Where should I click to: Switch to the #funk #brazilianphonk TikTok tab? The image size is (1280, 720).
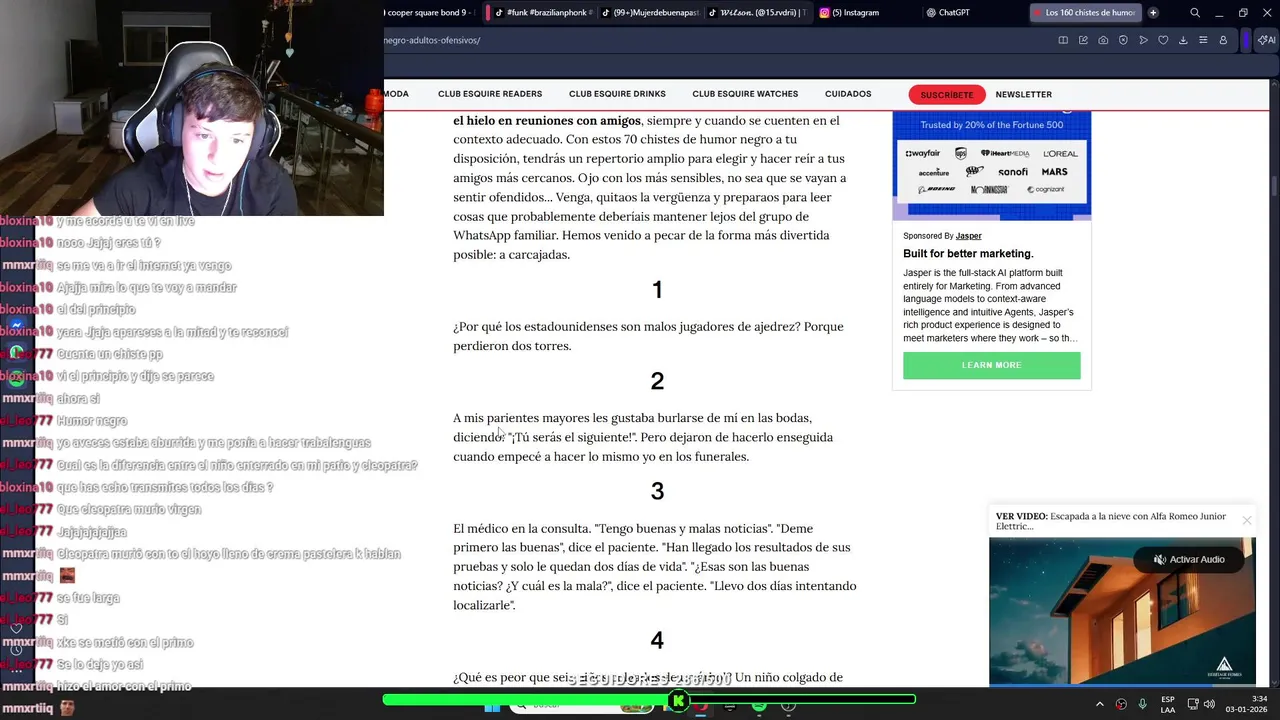tap(541, 13)
